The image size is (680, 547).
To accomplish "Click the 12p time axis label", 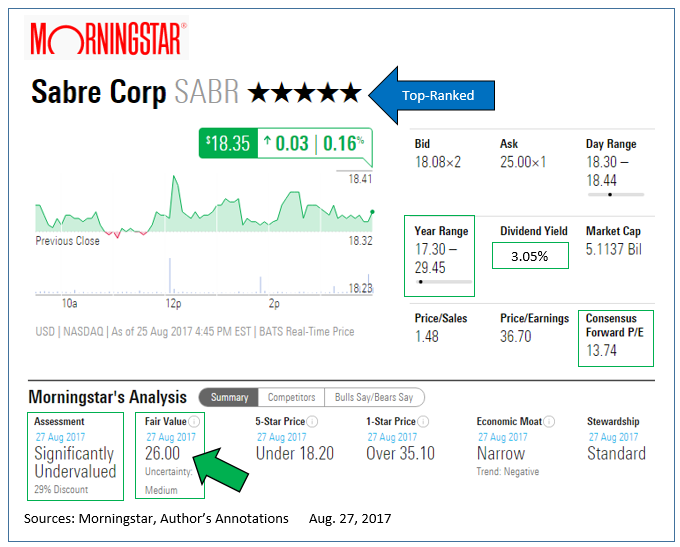I will click(173, 303).
